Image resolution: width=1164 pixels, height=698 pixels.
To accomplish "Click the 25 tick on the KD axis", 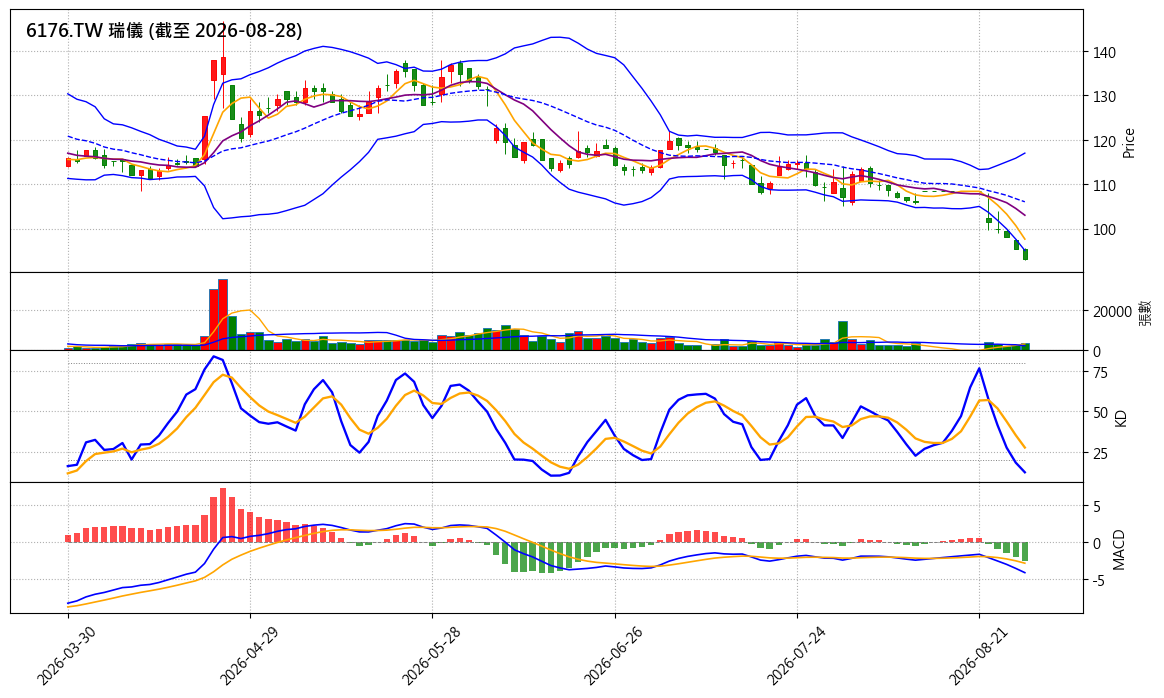I will 1099,453.
